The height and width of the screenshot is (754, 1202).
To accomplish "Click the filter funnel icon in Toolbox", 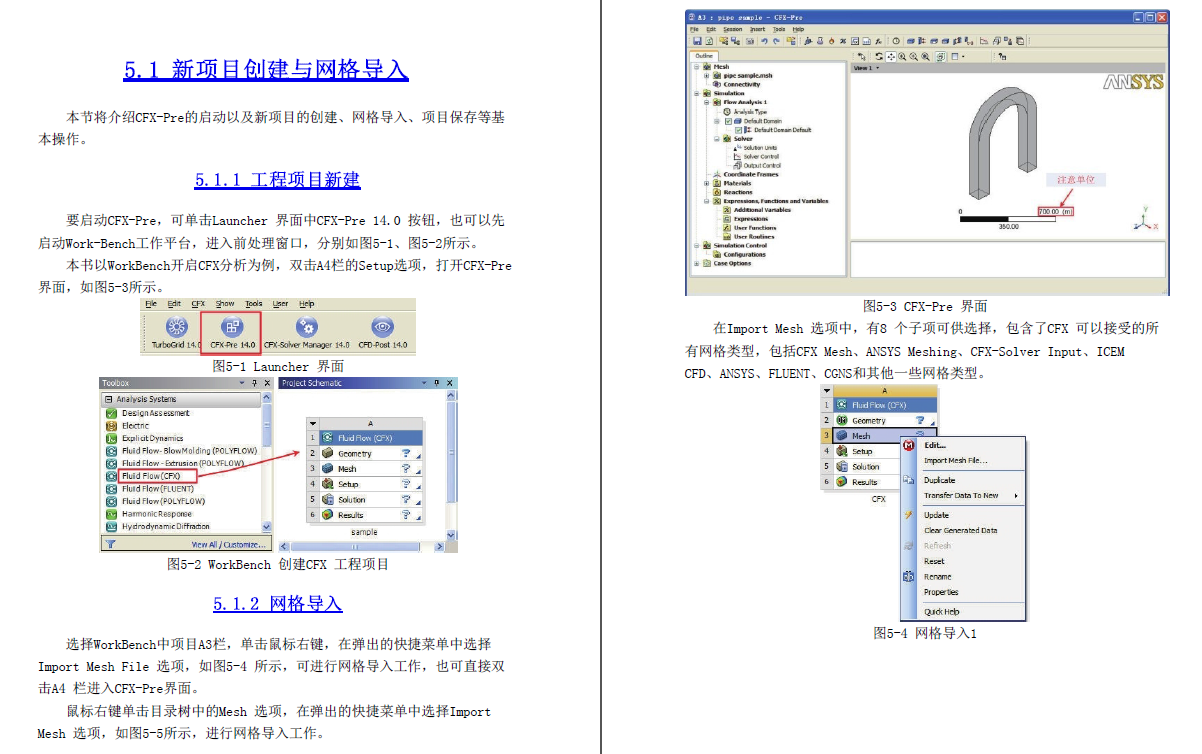I will pyautogui.click(x=110, y=544).
